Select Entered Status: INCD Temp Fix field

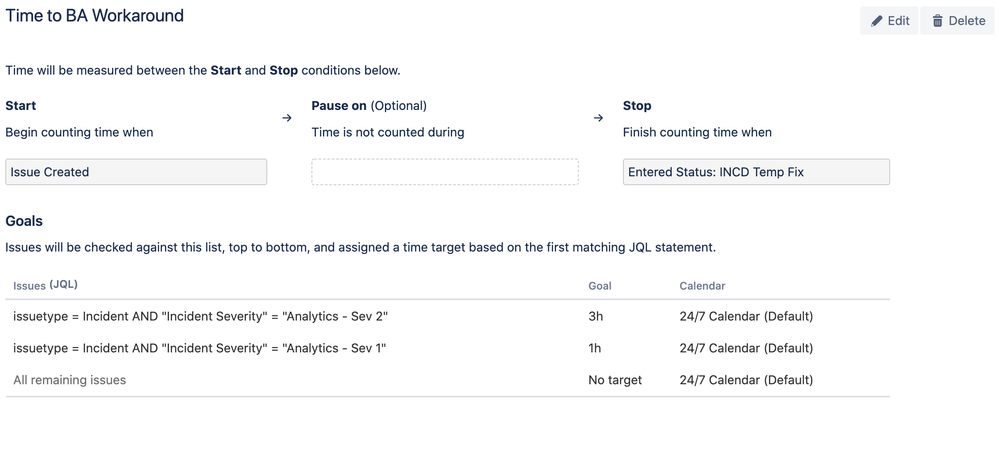(x=756, y=172)
